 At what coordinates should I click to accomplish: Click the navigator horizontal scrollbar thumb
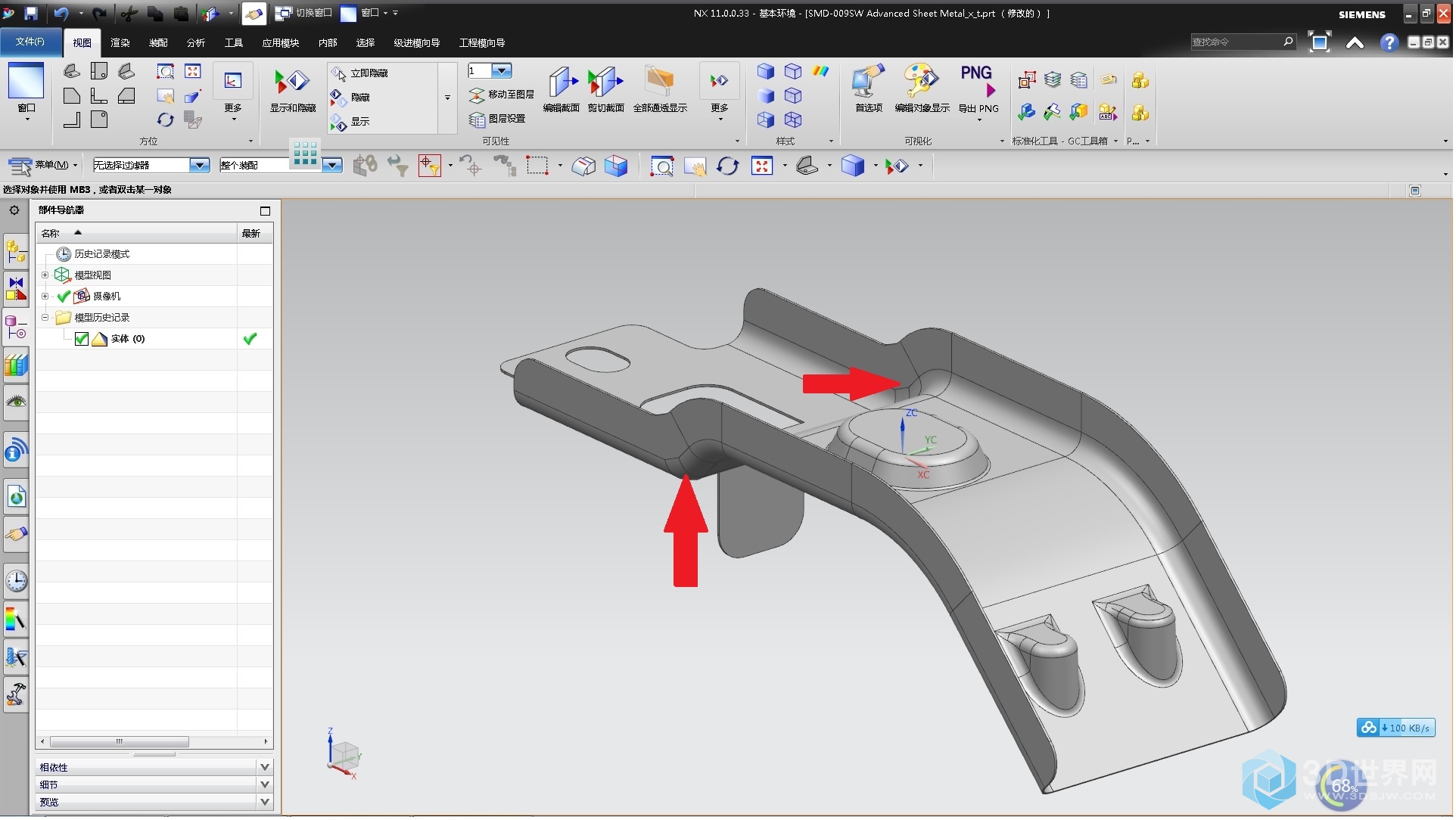pyautogui.click(x=120, y=744)
